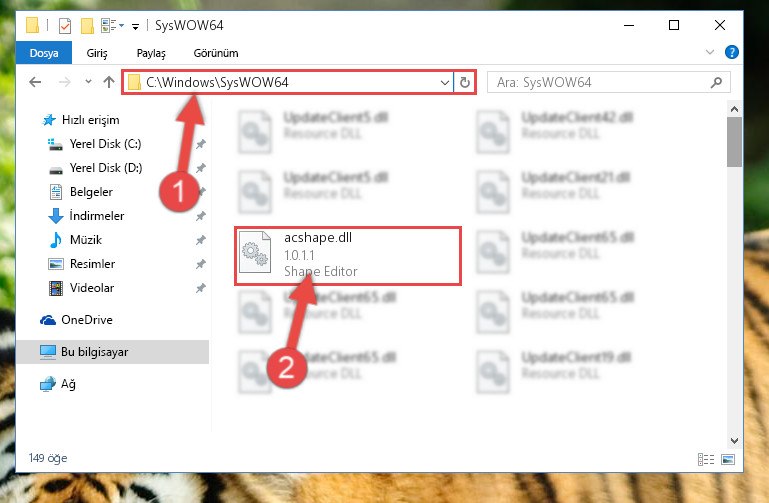Select the acshape.dll file

click(x=348, y=255)
